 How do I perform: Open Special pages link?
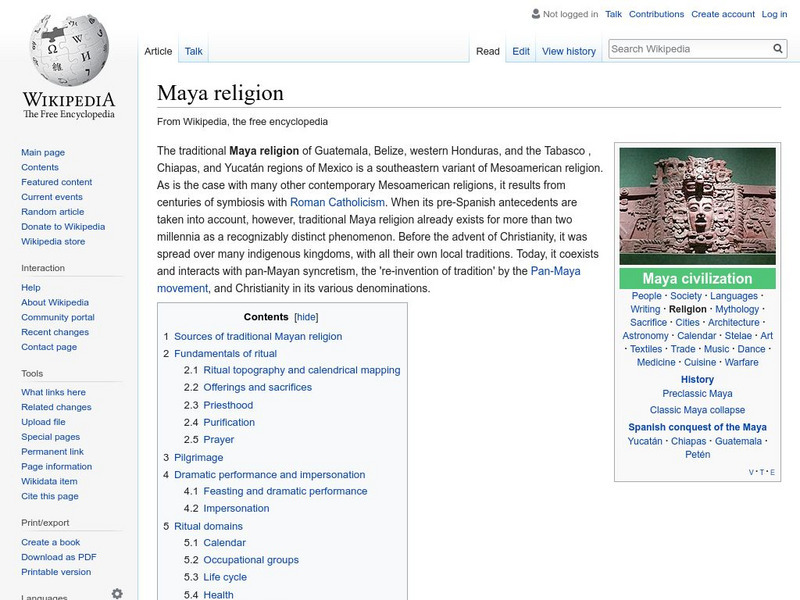click(x=51, y=436)
